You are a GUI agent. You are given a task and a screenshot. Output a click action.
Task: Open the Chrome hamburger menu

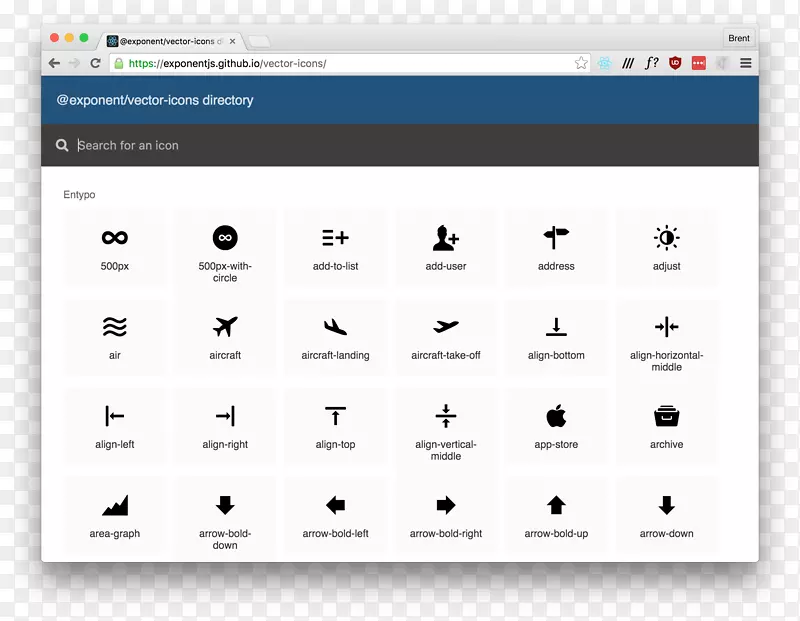(x=746, y=63)
